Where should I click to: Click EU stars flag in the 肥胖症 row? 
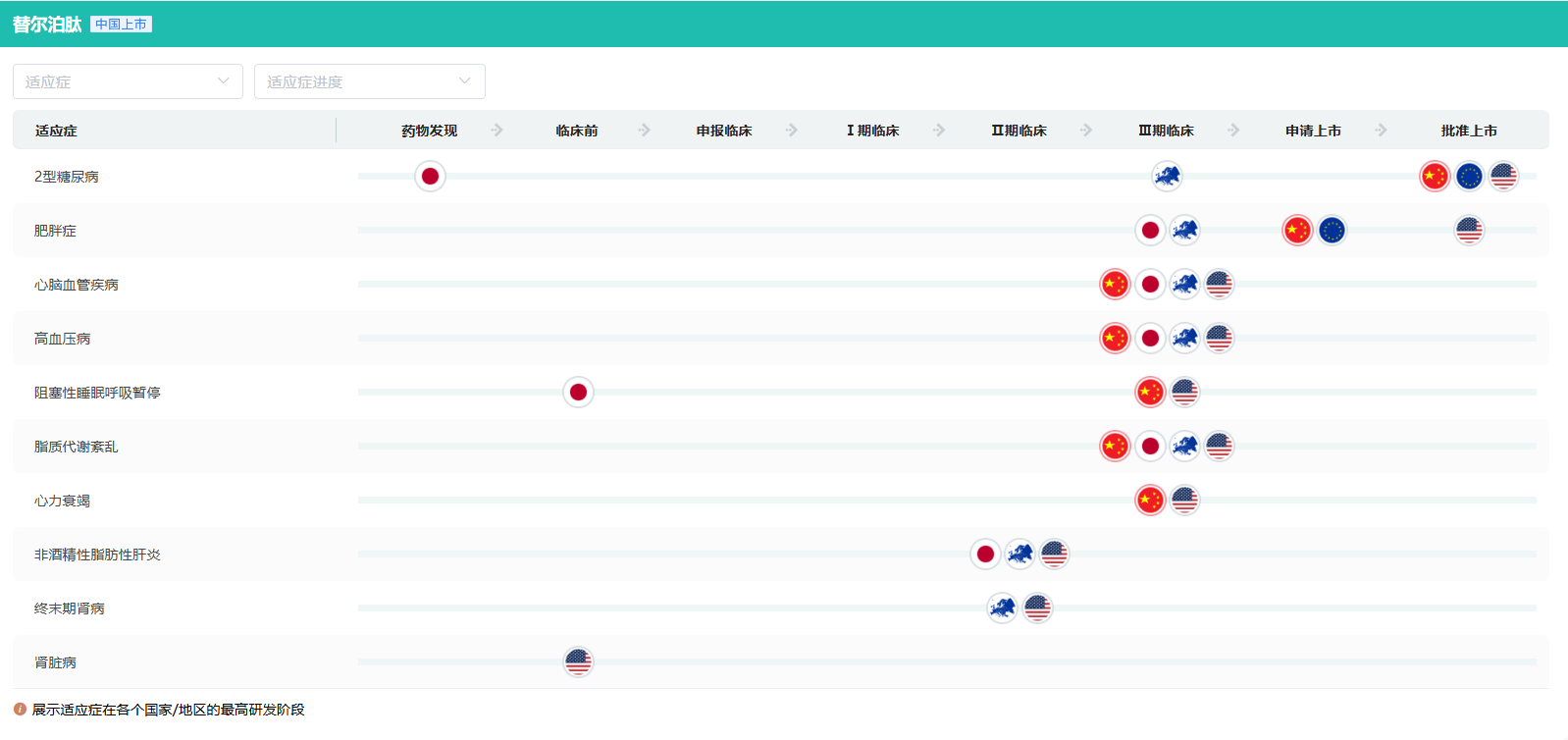1332,231
